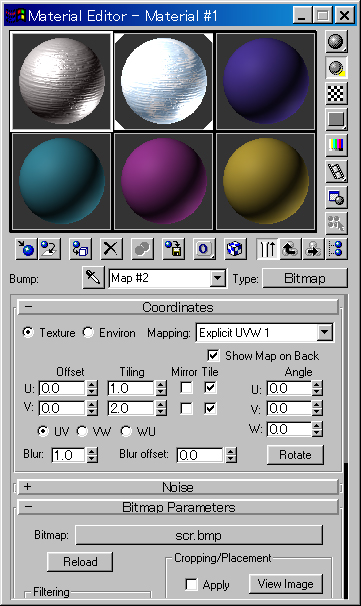361x606 pixels.
Task: Expand the Noise rollout
Action: pos(178,487)
